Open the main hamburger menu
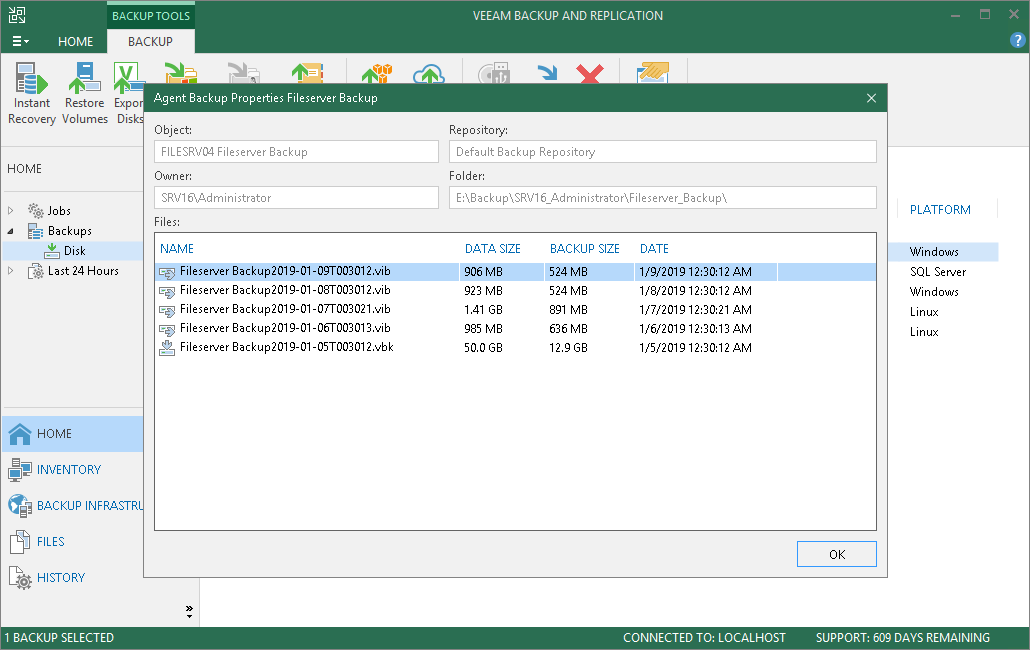 pyautogui.click(x=20, y=41)
